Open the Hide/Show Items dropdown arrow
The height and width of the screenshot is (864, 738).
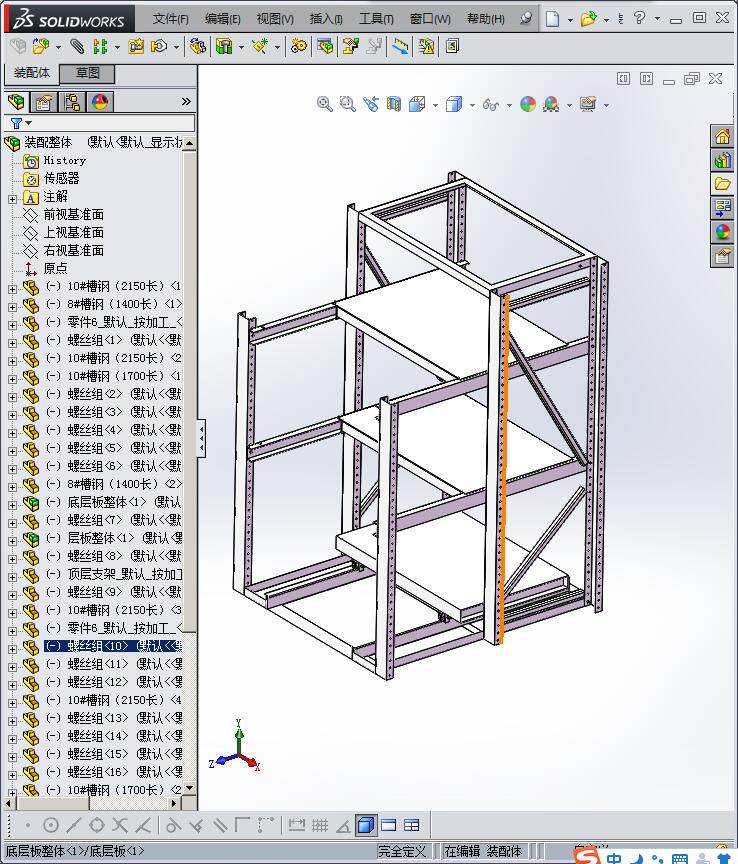pyautogui.click(x=509, y=105)
